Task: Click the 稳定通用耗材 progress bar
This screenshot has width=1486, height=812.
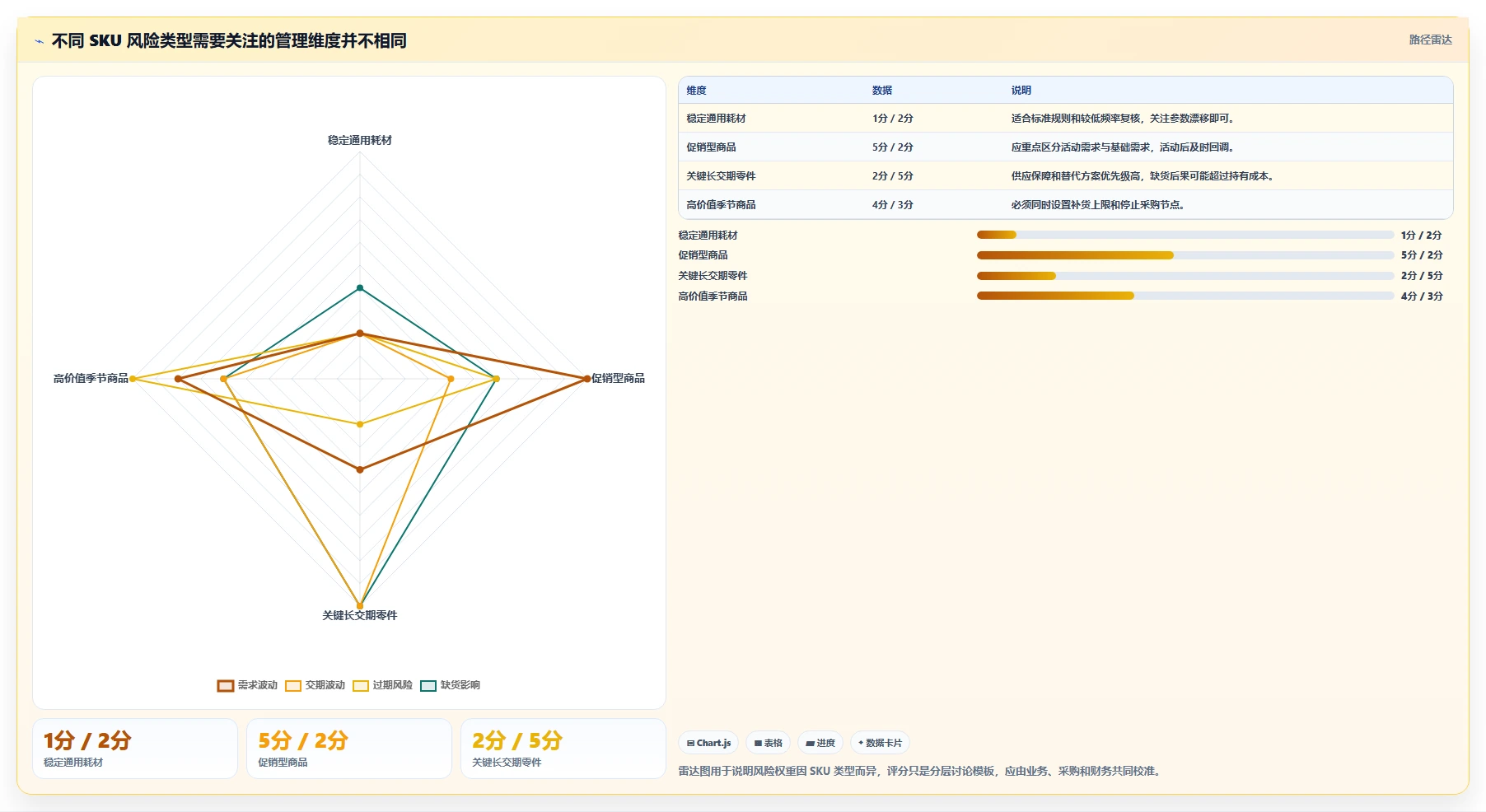Action: pos(1185,236)
